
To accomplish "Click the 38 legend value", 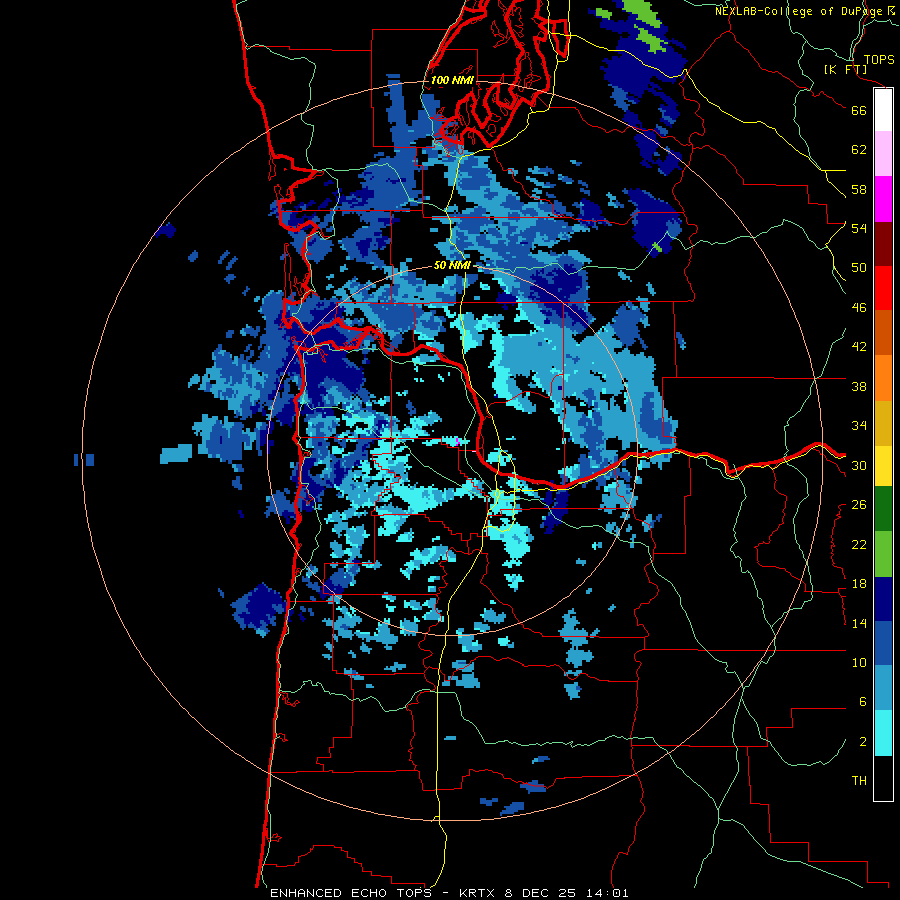I will point(859,386).
